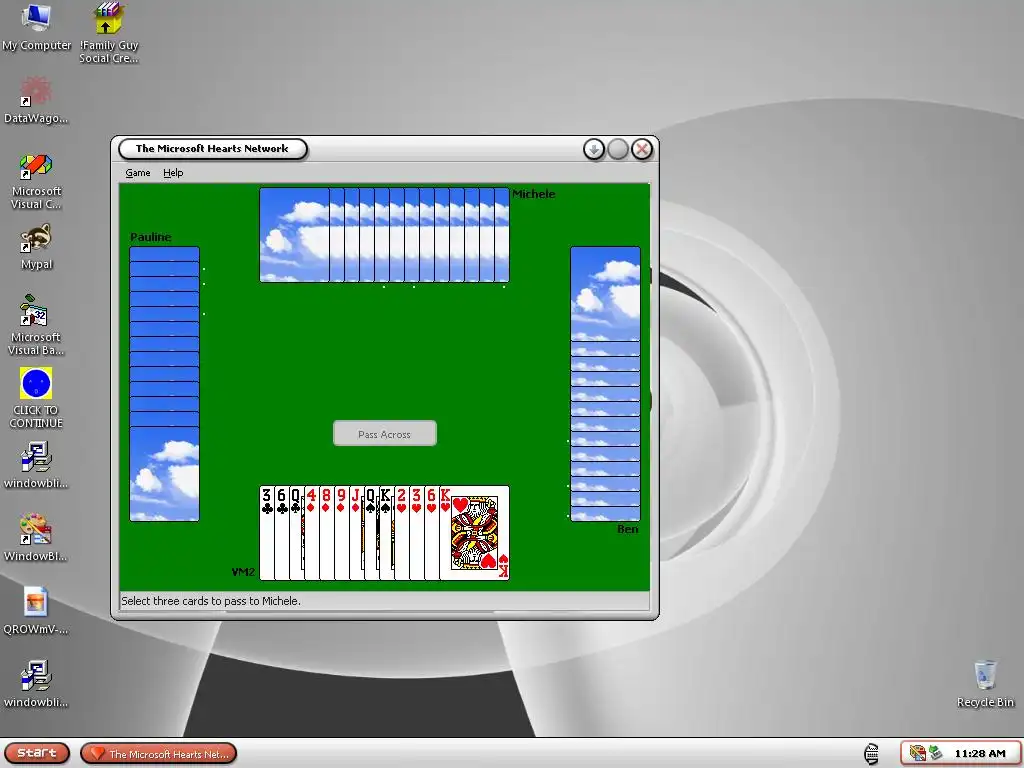
Task: Pick the 3 of hearts card
Action: pos(417,533)
